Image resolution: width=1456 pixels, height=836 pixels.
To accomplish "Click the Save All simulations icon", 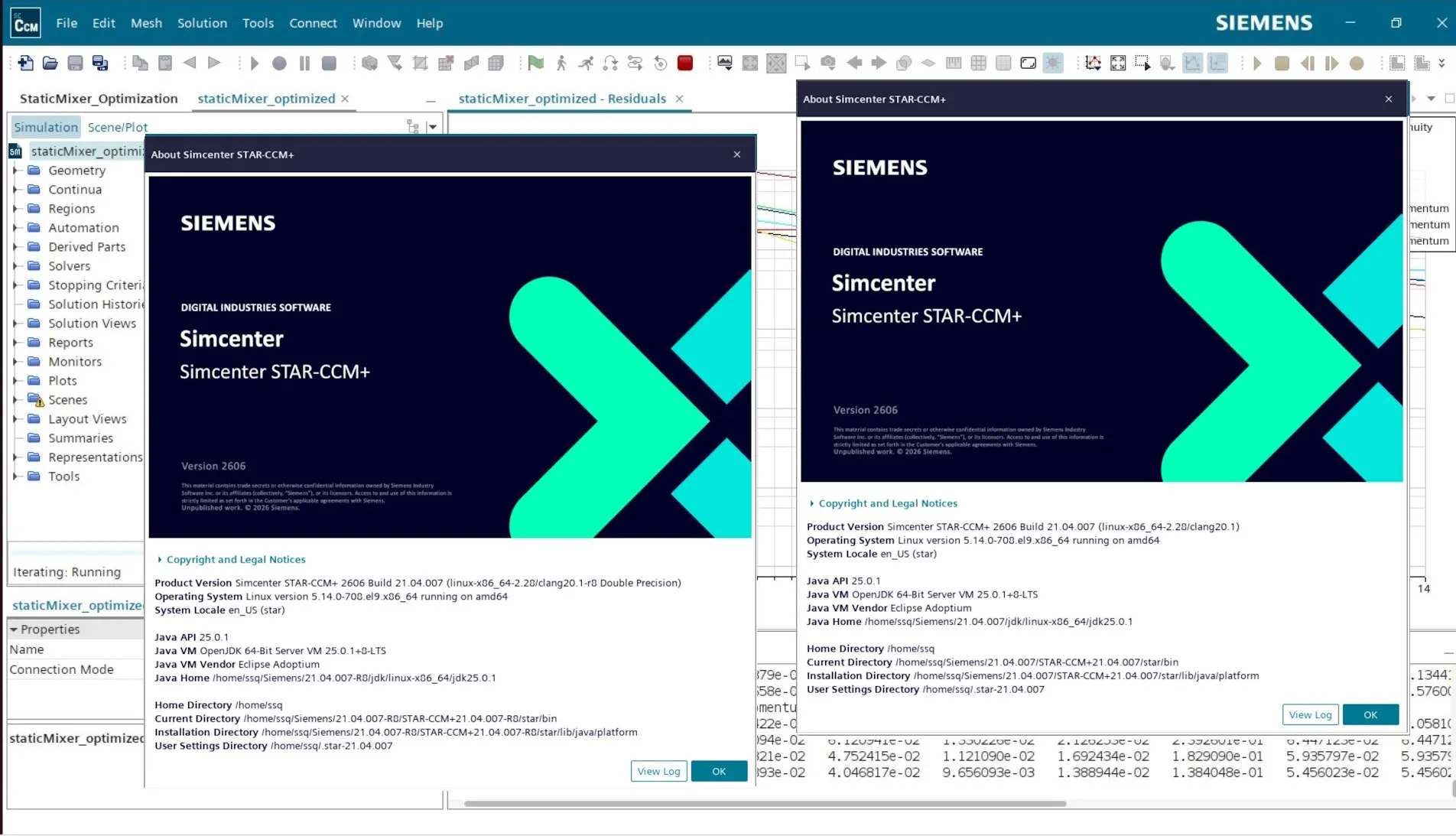I will 100,63.
